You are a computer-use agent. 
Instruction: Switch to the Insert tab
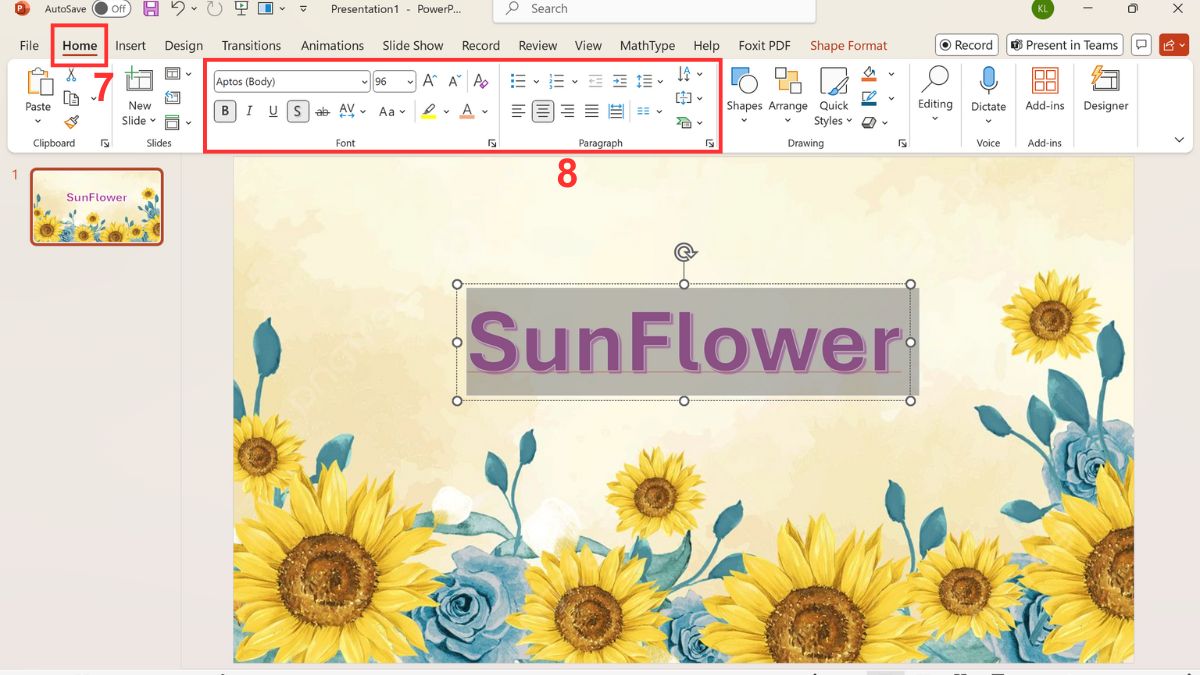[130, 45]
